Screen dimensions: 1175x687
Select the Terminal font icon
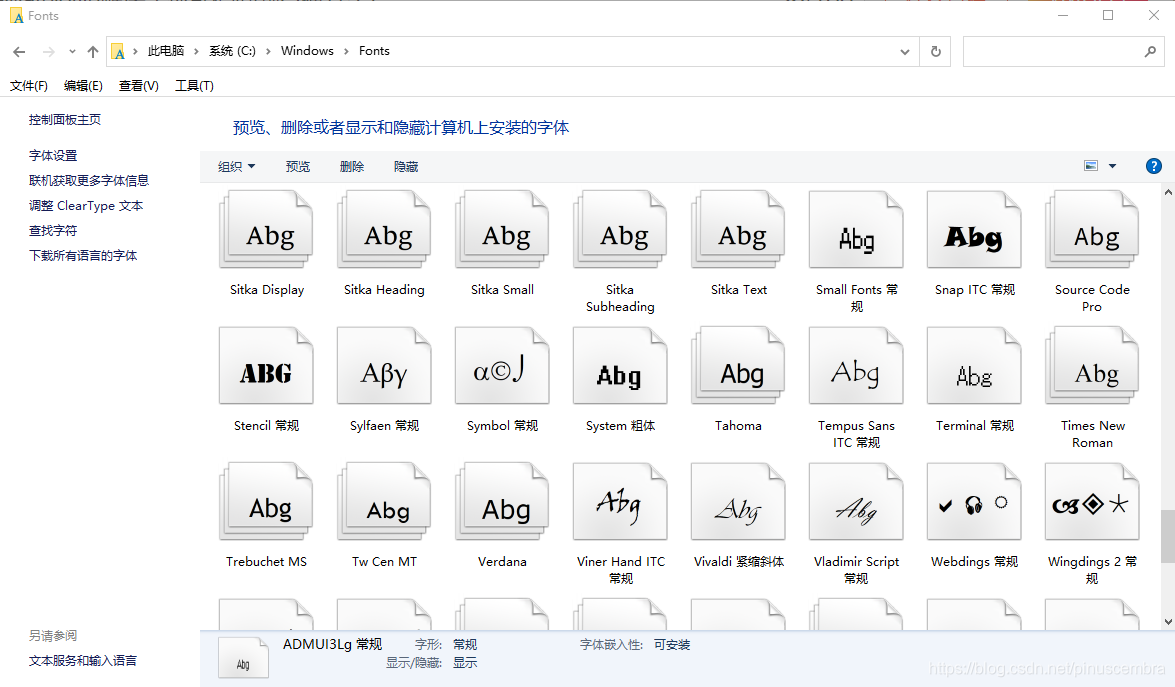click(x=974, y=366)
